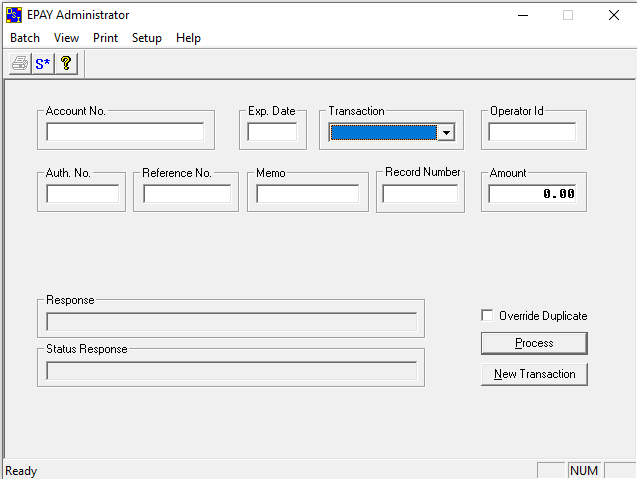Open help via yellow question mark icon
The height and width of the screenshot is (479, 637).
(66, 64)
